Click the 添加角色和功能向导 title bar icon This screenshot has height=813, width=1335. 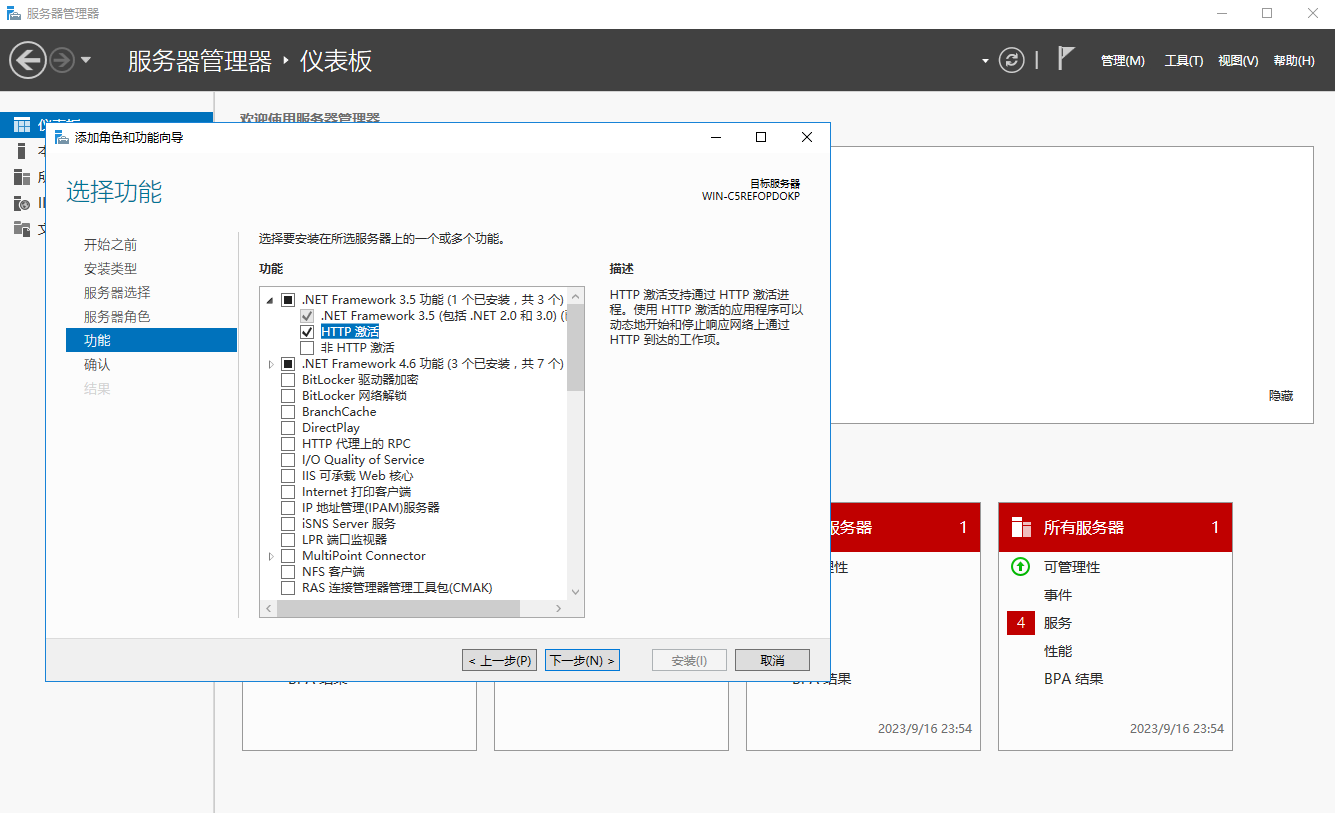pos(62,137)
